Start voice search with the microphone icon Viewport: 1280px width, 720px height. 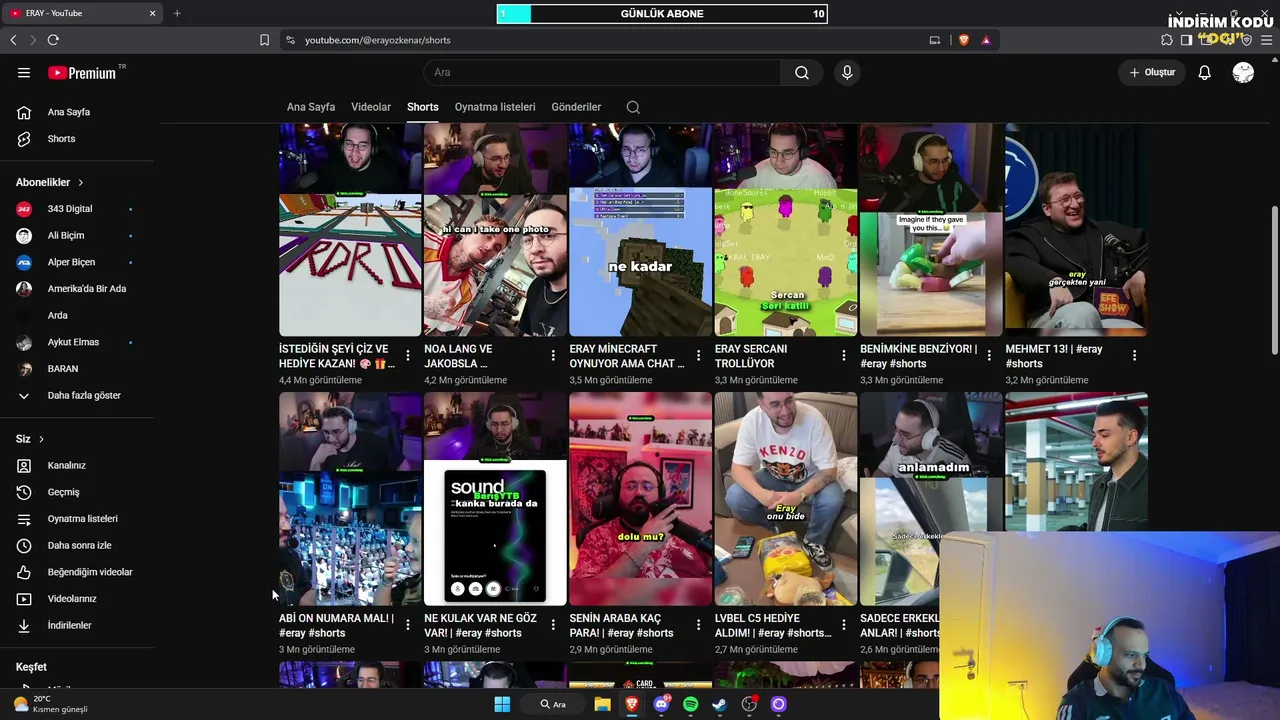(x=847, y=72)
